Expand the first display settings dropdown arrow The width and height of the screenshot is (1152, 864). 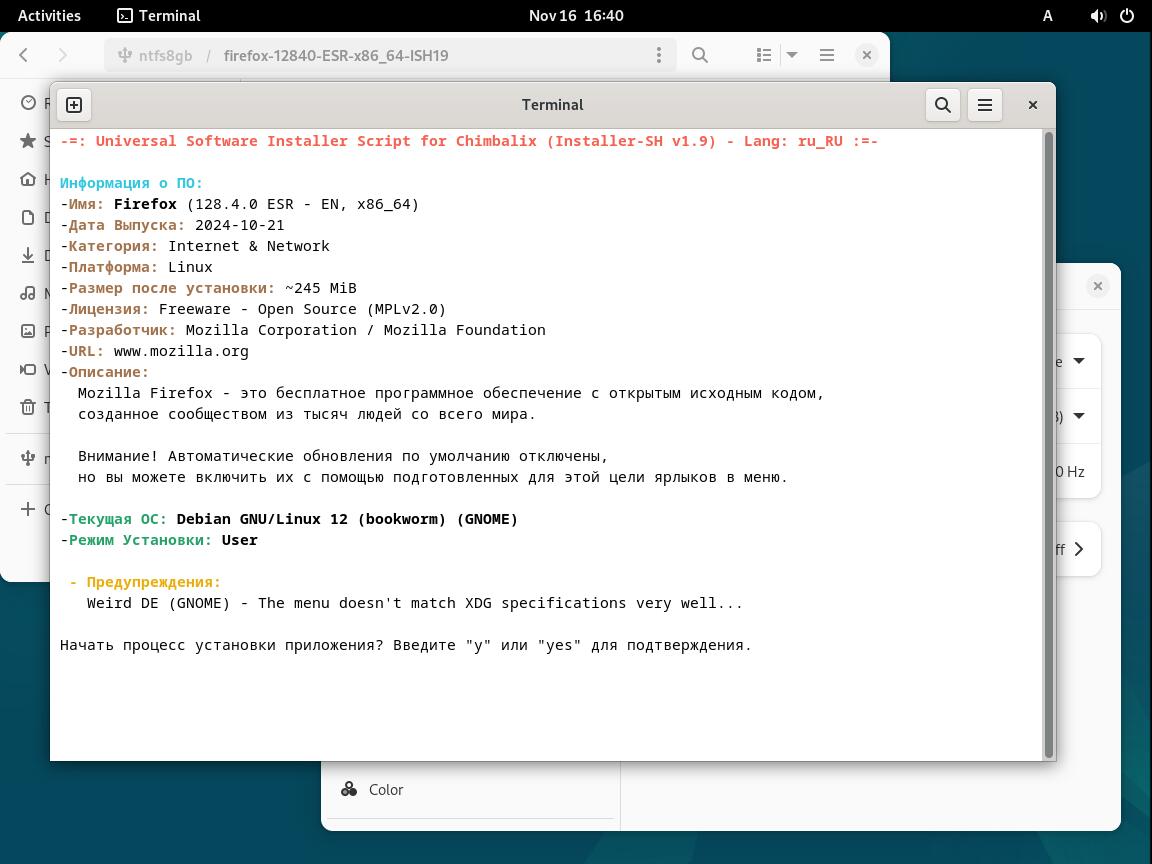(x=1079, y=361)
